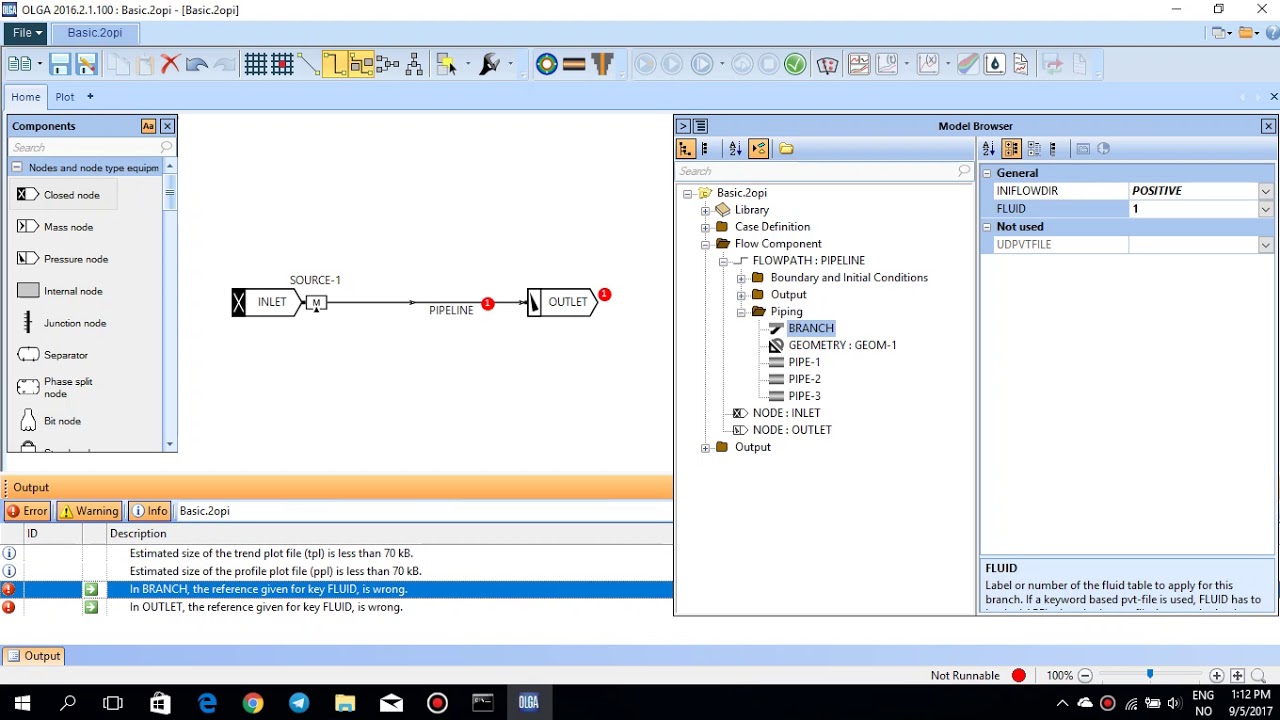This screenshot has width=1280, height=720.
Task: Click the green verify checkmark icon
Action: coord(795,65)
